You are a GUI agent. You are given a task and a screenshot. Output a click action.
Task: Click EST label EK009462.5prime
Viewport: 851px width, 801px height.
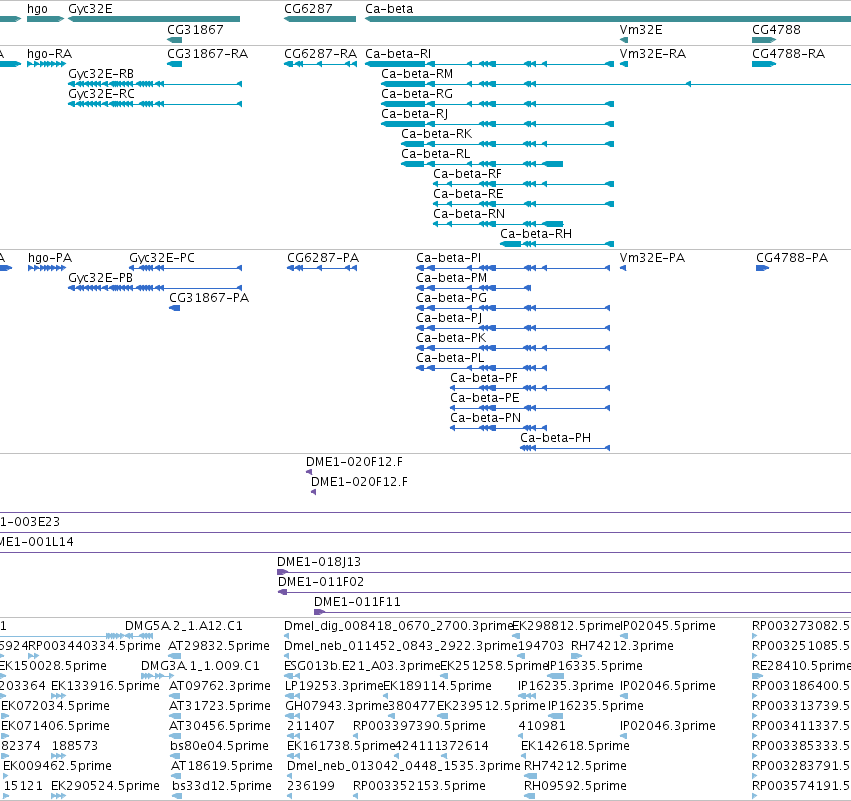point(58,766)
